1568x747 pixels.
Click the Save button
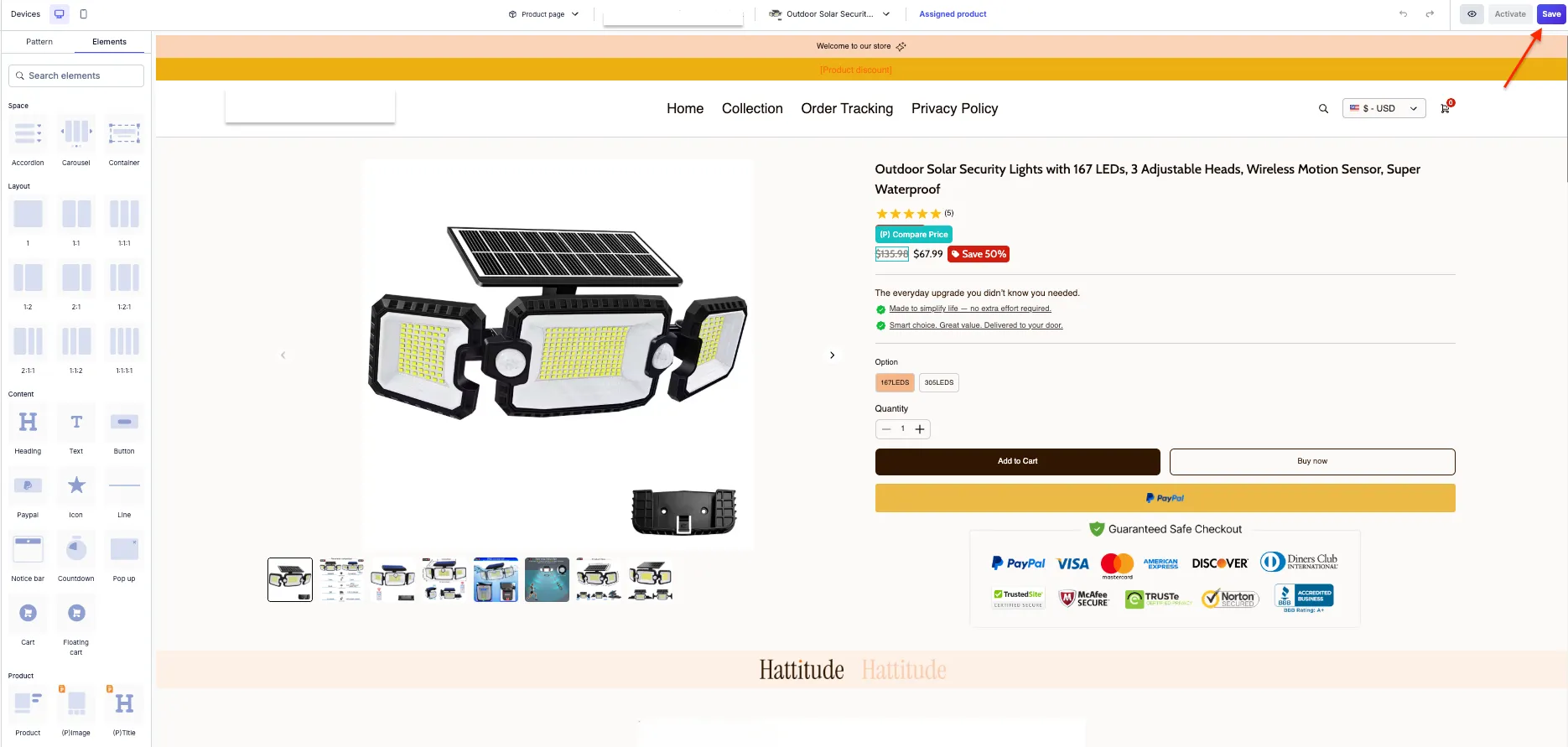(1551, 14)
